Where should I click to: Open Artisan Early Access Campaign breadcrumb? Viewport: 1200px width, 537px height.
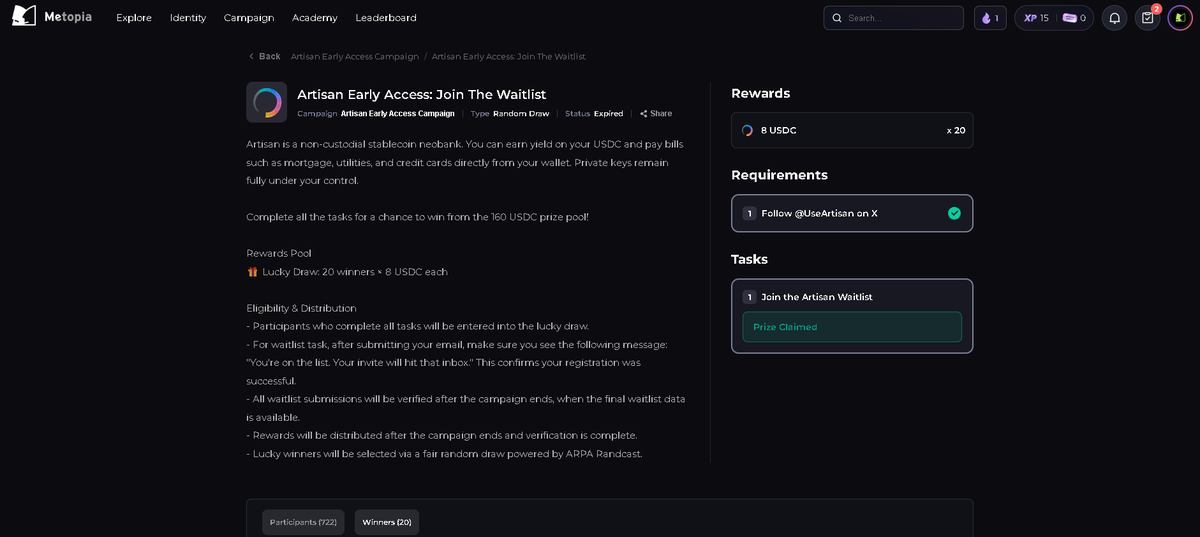(x=354, y=57)
